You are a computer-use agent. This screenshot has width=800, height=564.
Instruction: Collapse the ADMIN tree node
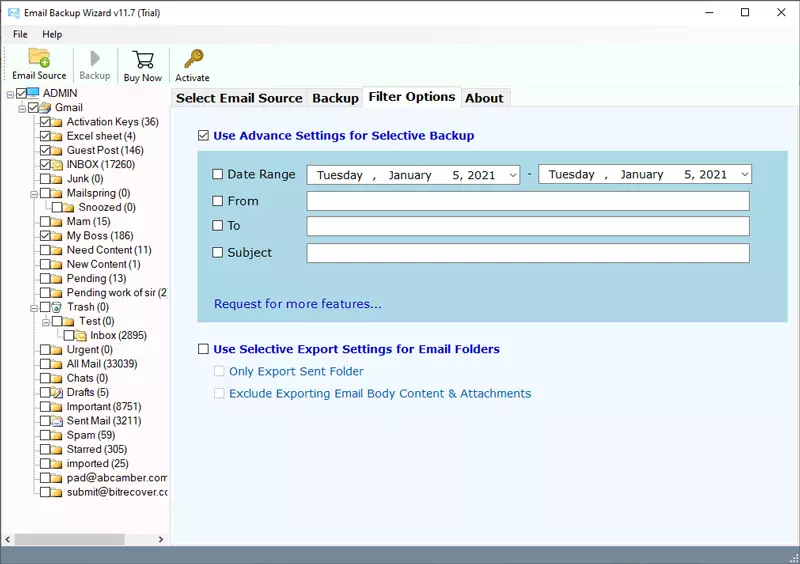10,94
